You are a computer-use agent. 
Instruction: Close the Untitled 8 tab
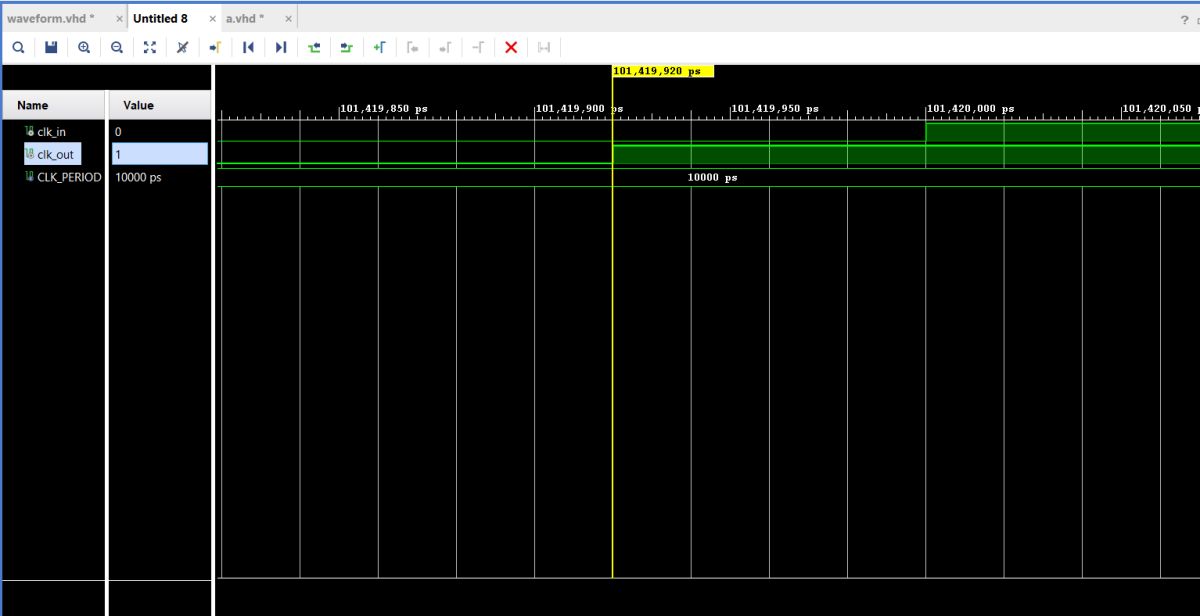(x=213, y=19)
